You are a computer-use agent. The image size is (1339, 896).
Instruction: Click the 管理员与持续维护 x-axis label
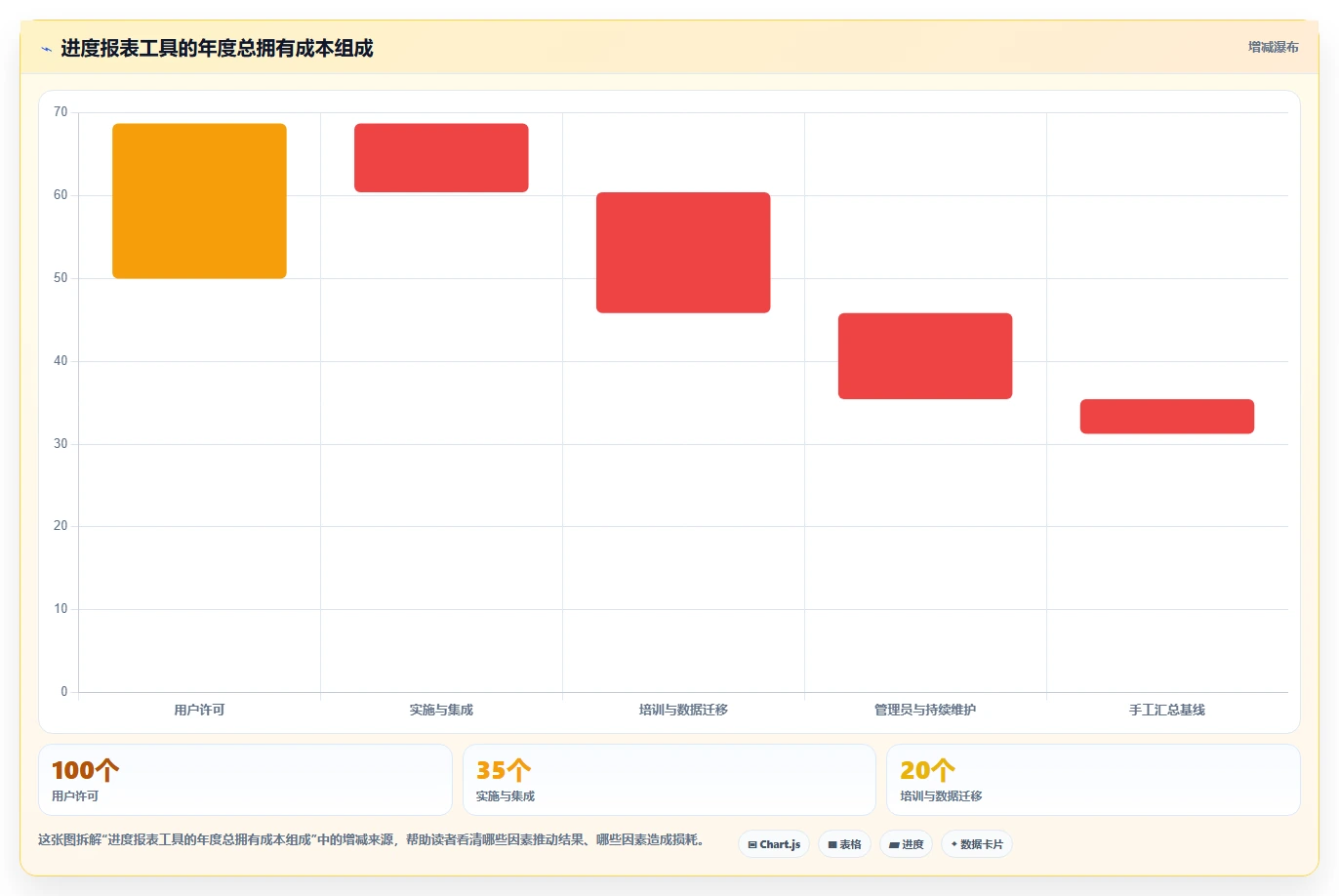[x=925, y=710]
